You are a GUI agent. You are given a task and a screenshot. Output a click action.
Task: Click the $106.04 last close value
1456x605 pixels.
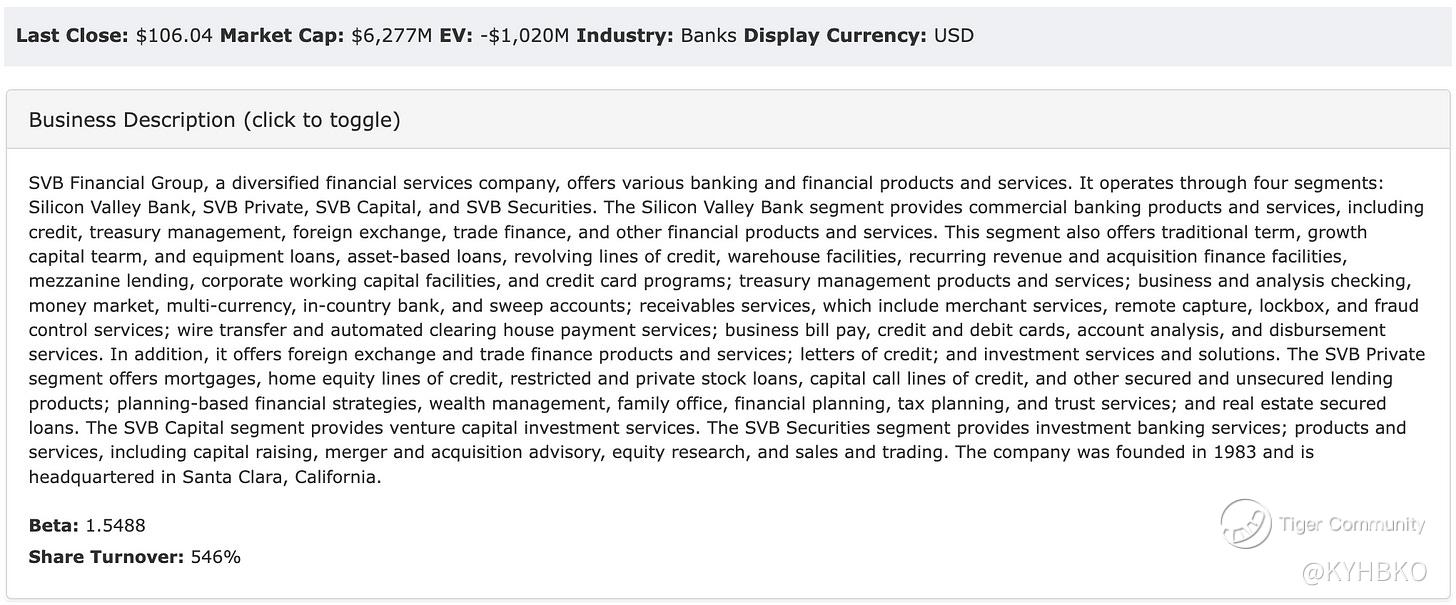[x=174, y=36]
